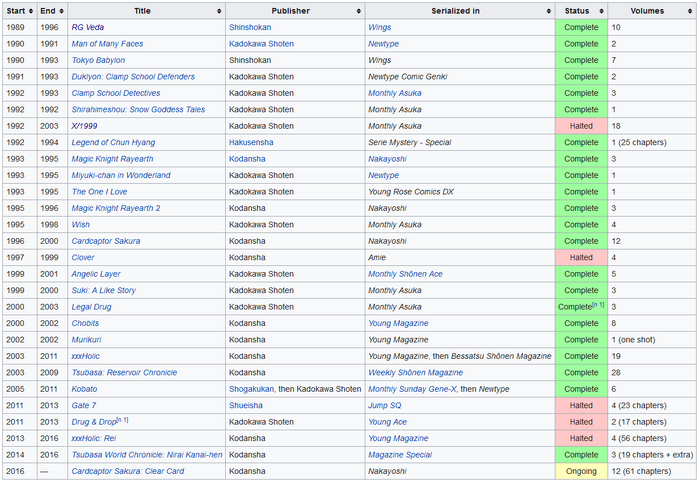Open the Angelic Layer link
This screenshot has height=483, width=700.
tap(96, 274)
